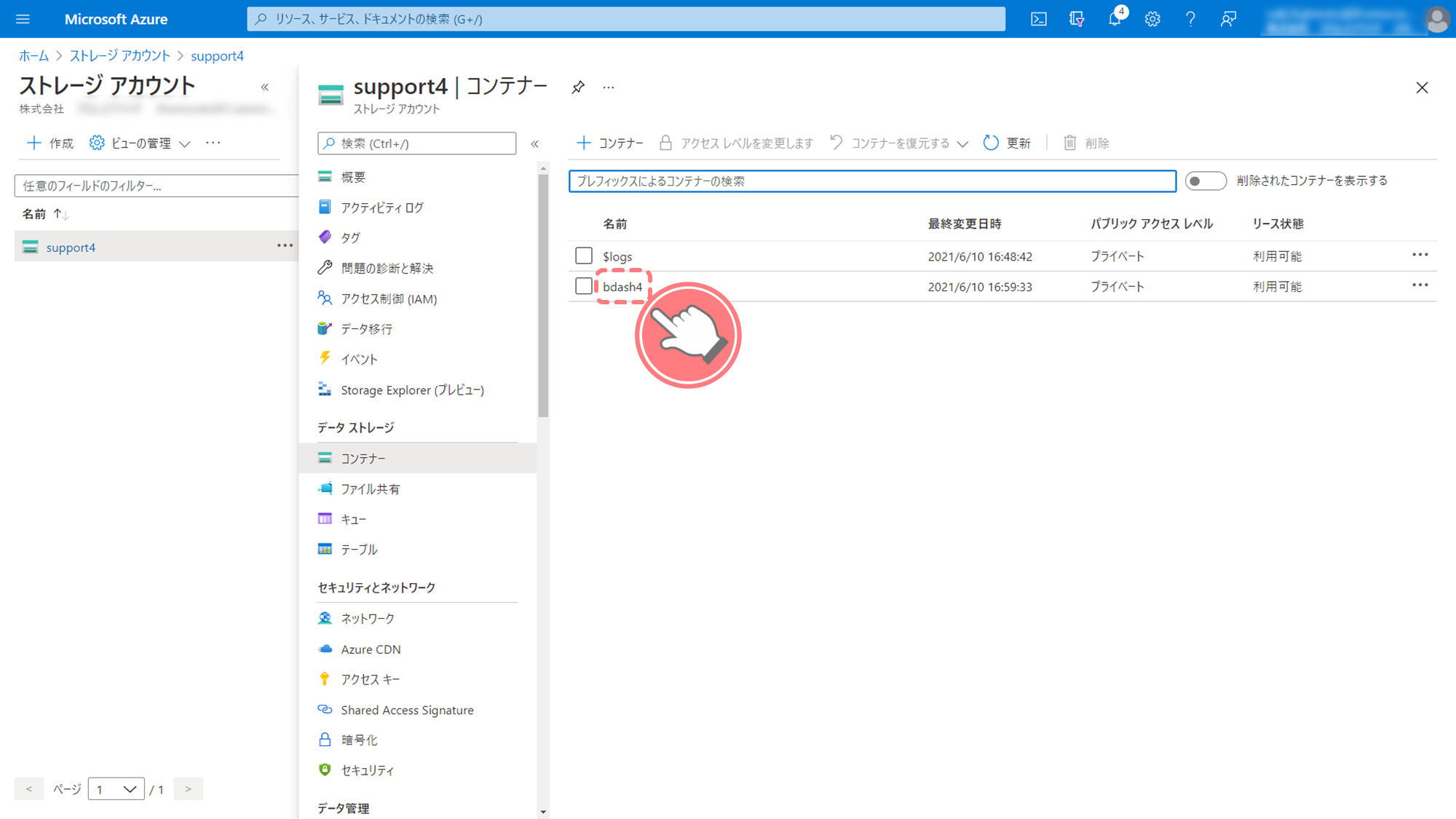1456x819 pixels.
Task: Open the feedback icon in top bar
Action: (x=1228, y=19)
